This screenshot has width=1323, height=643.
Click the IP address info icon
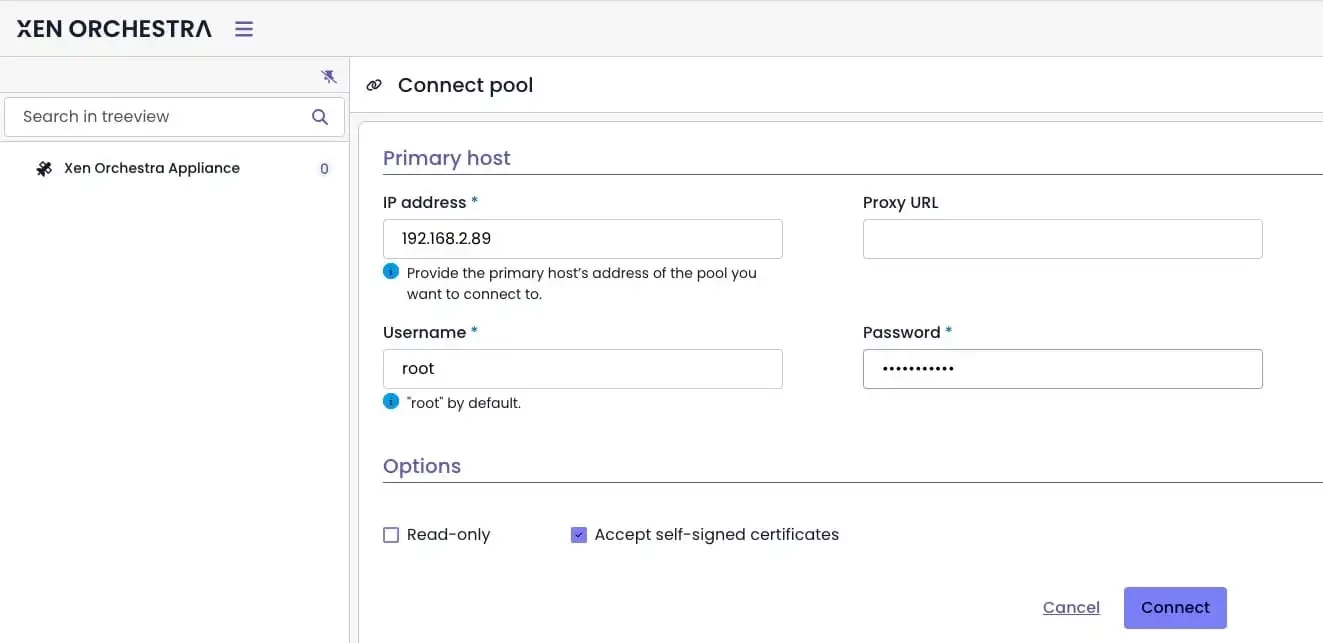tap(391, 272)
